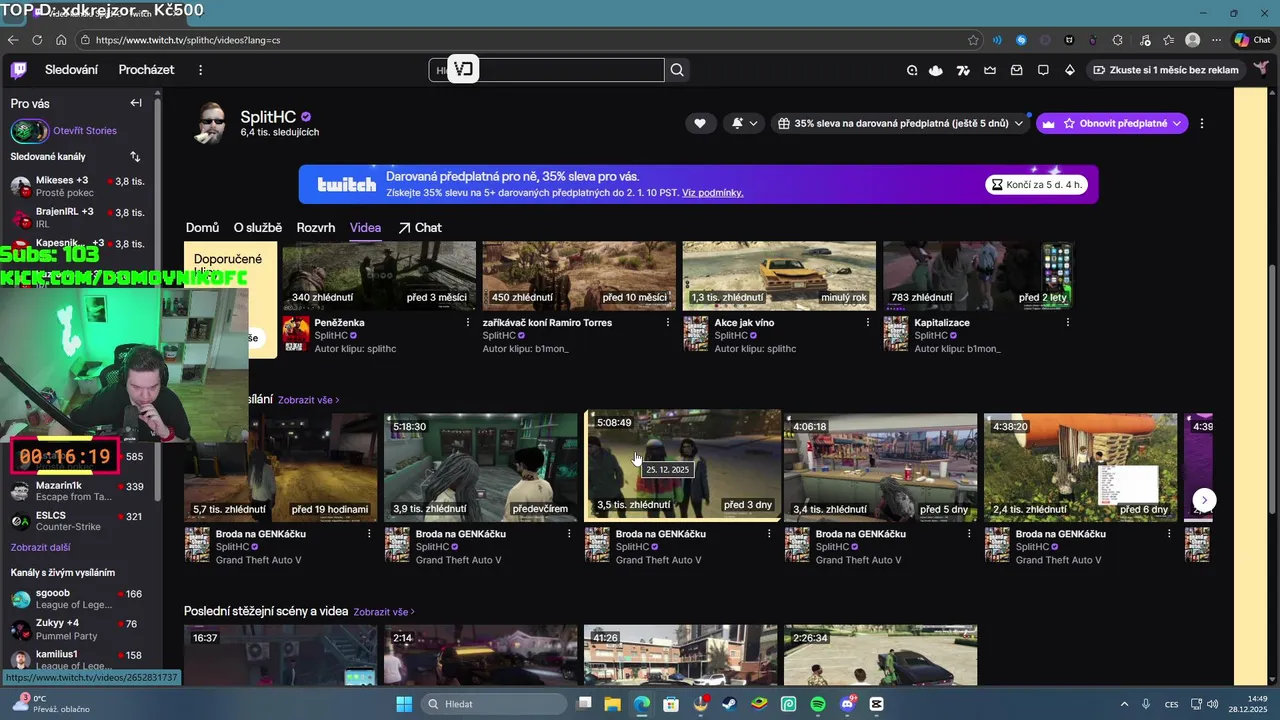Open the BrajenIRL +3 followed channel
This screenshot has height=720, width=1280.
80,217
